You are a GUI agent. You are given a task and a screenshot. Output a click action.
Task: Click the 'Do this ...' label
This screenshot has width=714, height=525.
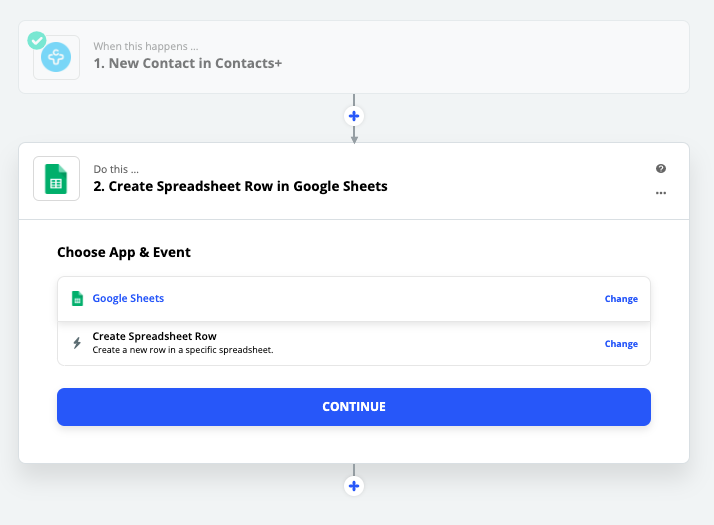[116, 169]
